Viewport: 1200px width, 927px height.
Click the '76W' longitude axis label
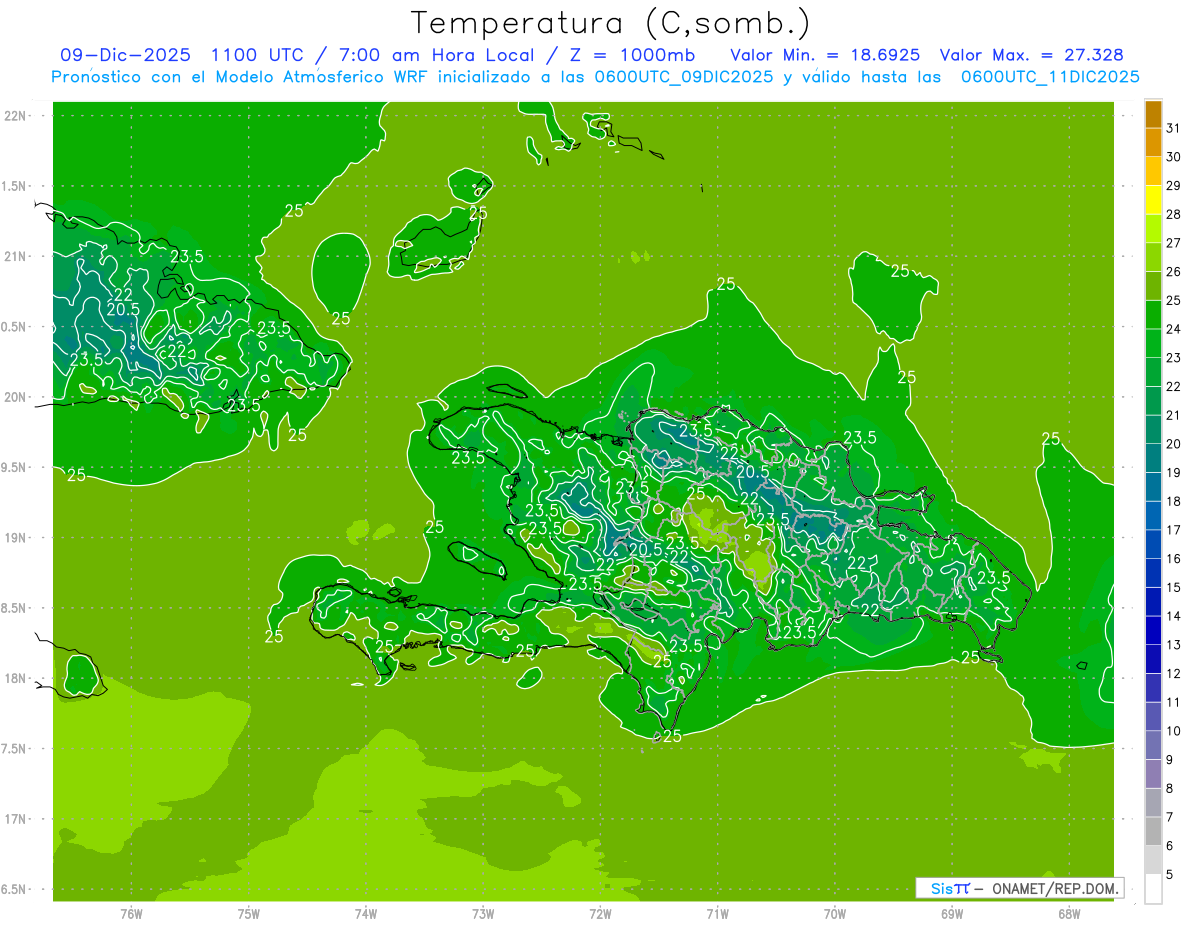pyautogui.click(x=131, y=913)
